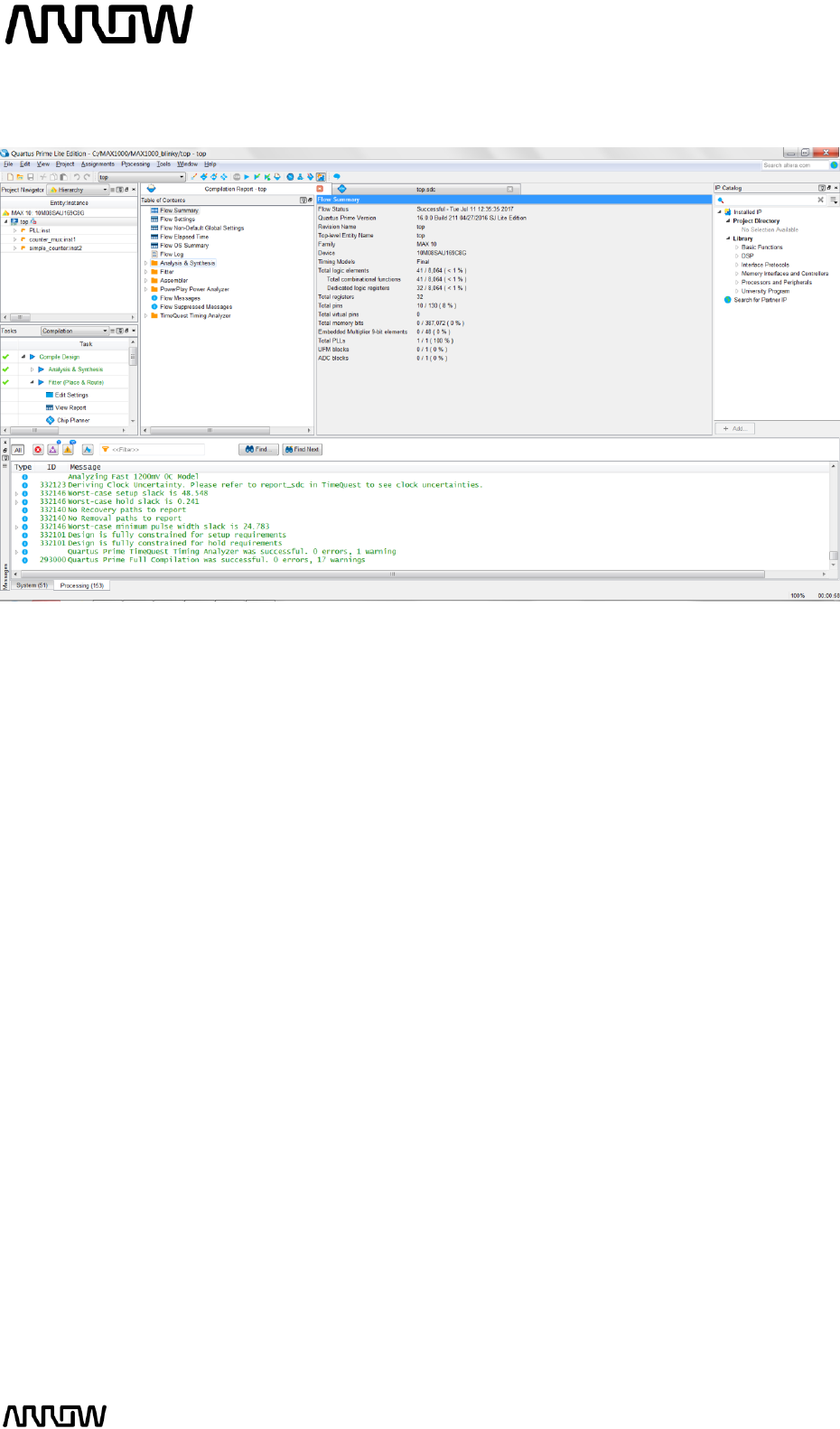Open Flow Suppressed Messages report item

pos(196,307)
